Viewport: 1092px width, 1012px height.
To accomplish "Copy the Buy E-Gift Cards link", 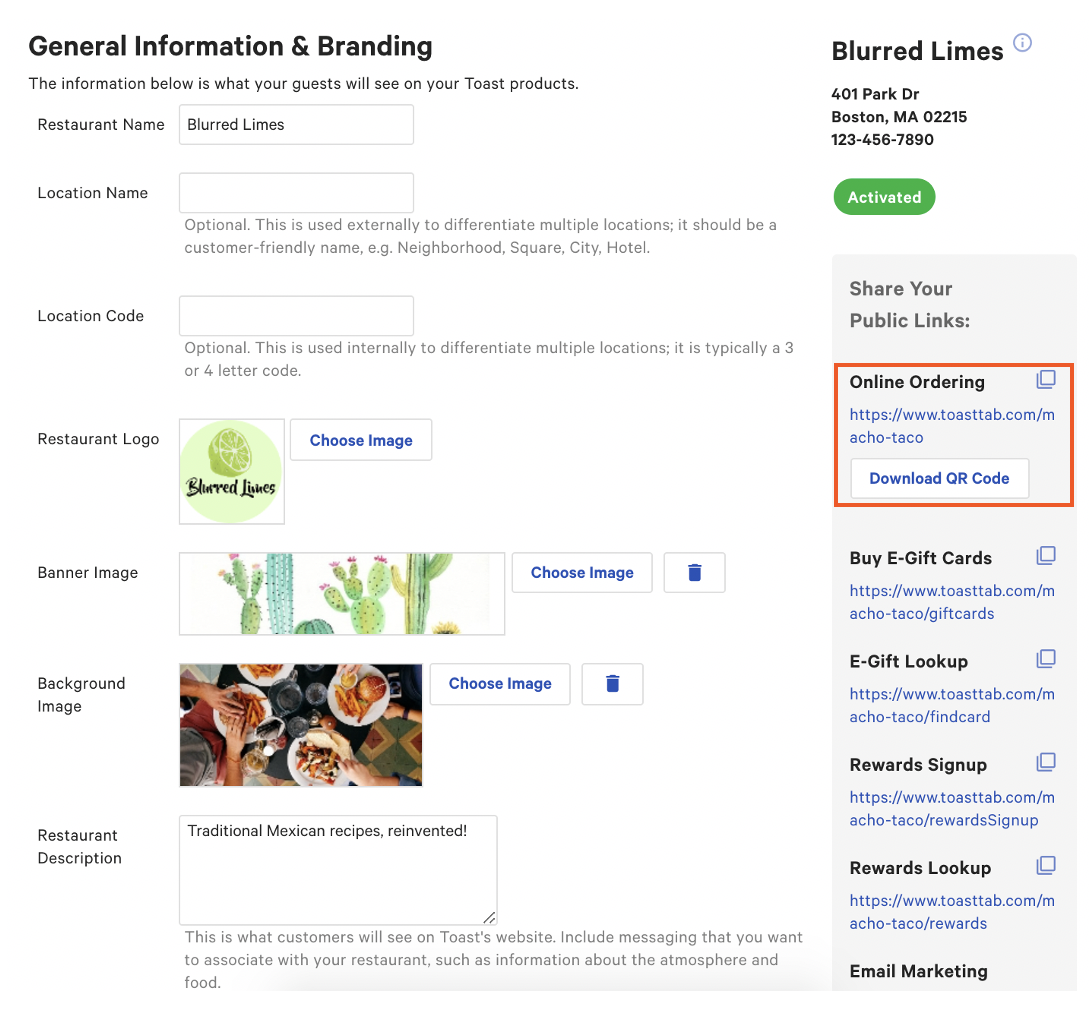I will click(x=1046, y=555).
